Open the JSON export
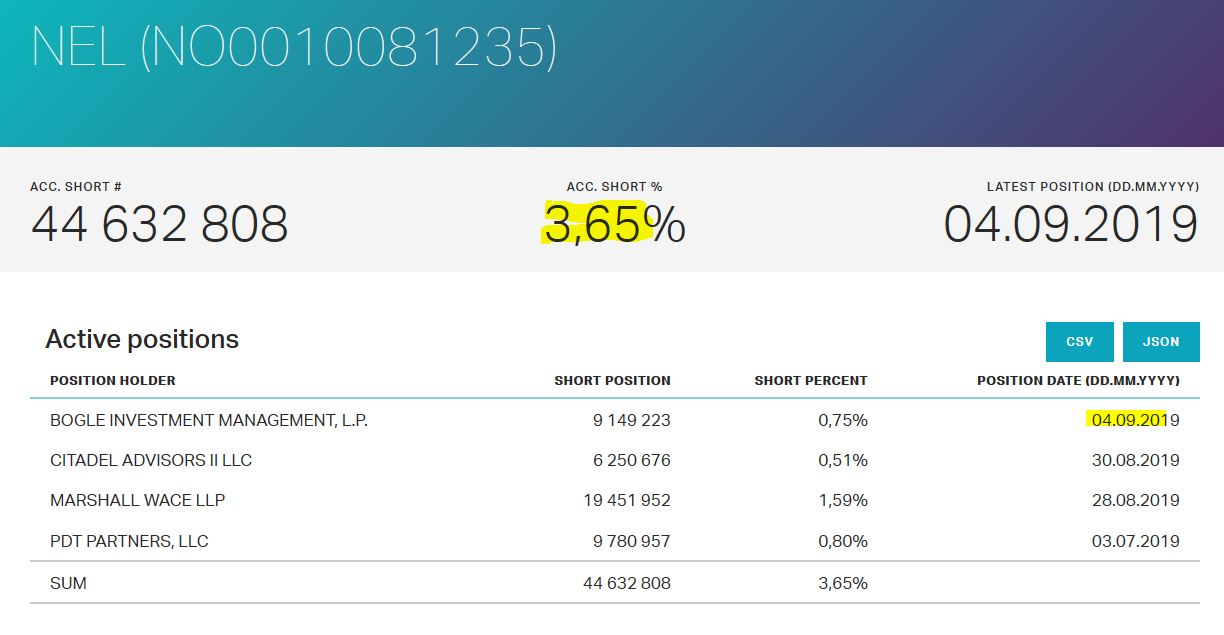Viewport: 1224px width, 635px height. coord(1161,342)
